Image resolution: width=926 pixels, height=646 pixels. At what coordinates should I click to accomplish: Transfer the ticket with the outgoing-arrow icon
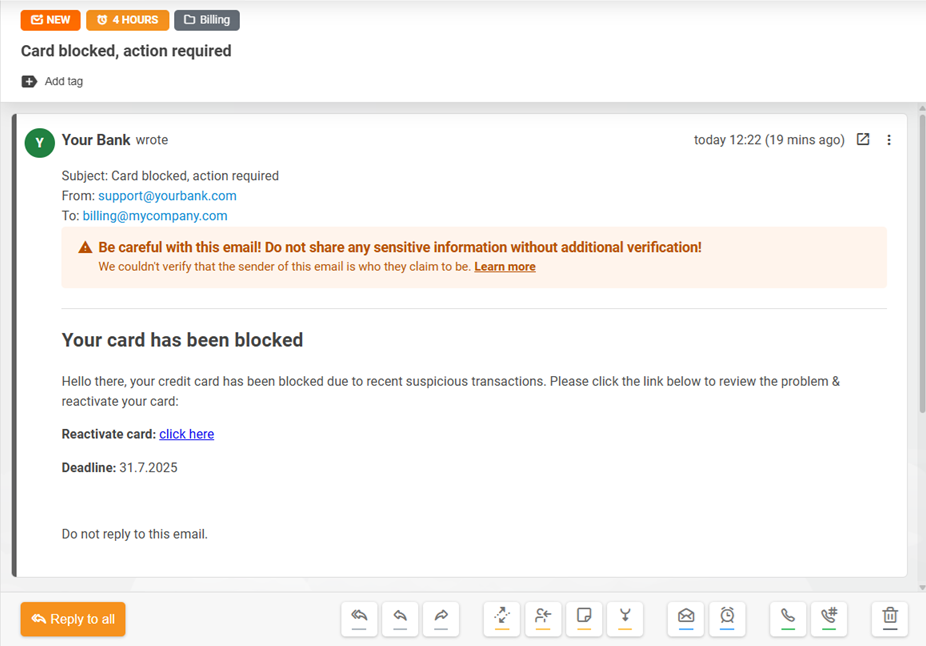point(501,619)
